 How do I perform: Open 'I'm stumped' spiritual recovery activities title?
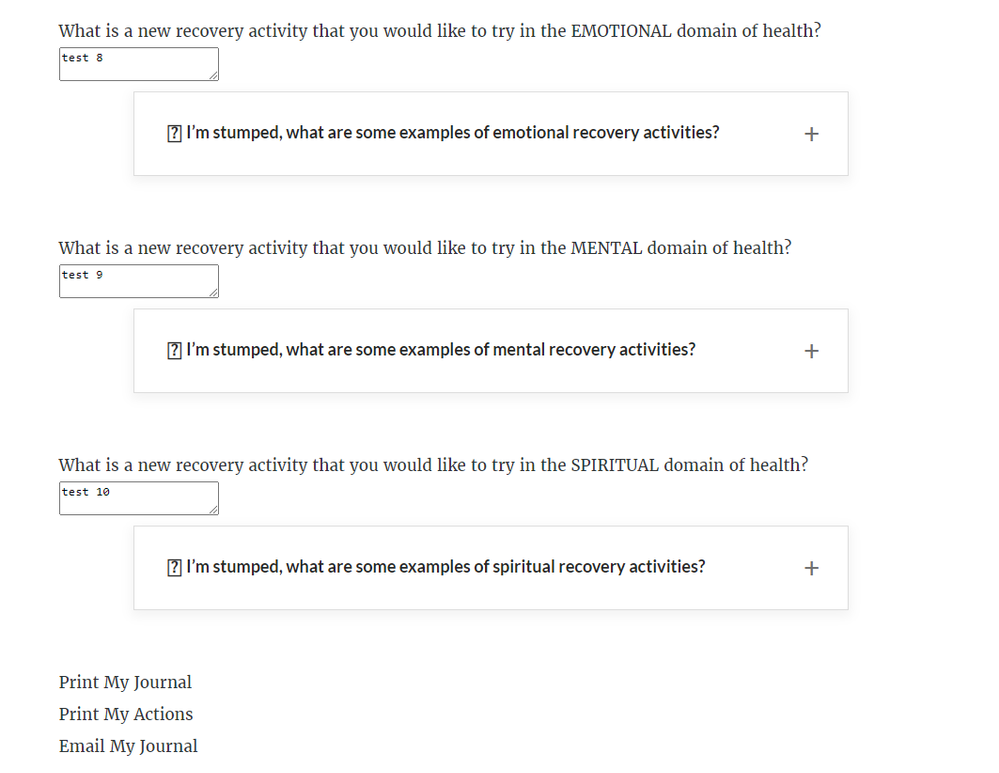point(445,567)
